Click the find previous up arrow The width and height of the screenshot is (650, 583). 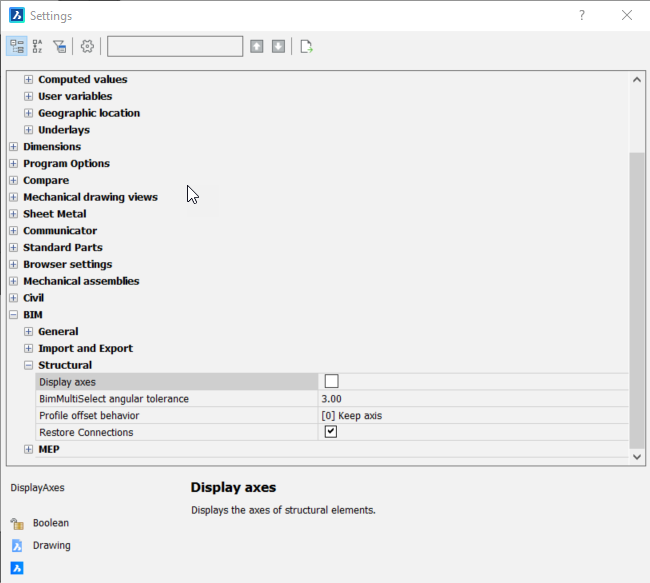[x=257, y=46]
